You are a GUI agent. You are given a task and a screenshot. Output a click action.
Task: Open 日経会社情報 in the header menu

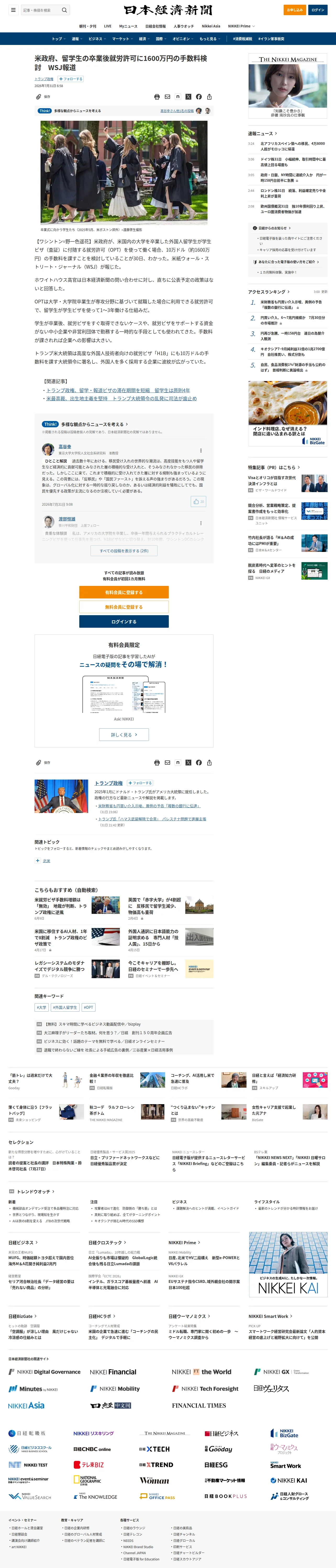(x=155, y=26)
